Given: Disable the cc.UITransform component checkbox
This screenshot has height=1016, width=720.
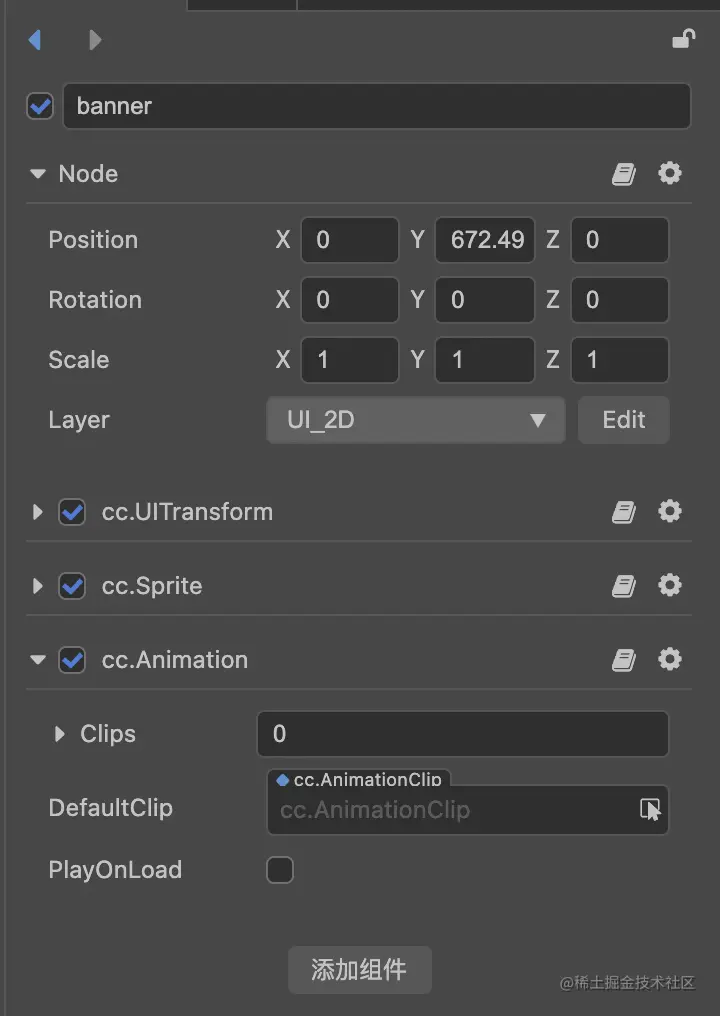Looking at the screenshot, I should tap(72, 512).
